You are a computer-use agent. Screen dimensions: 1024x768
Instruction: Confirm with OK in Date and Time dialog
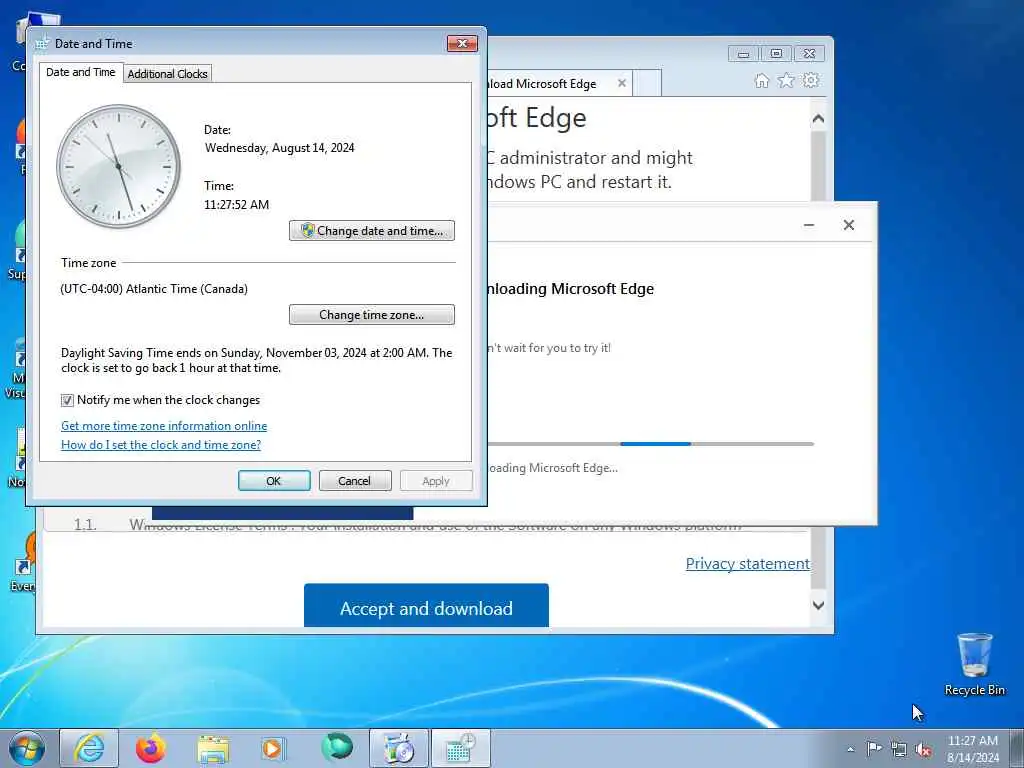(274, 481)
